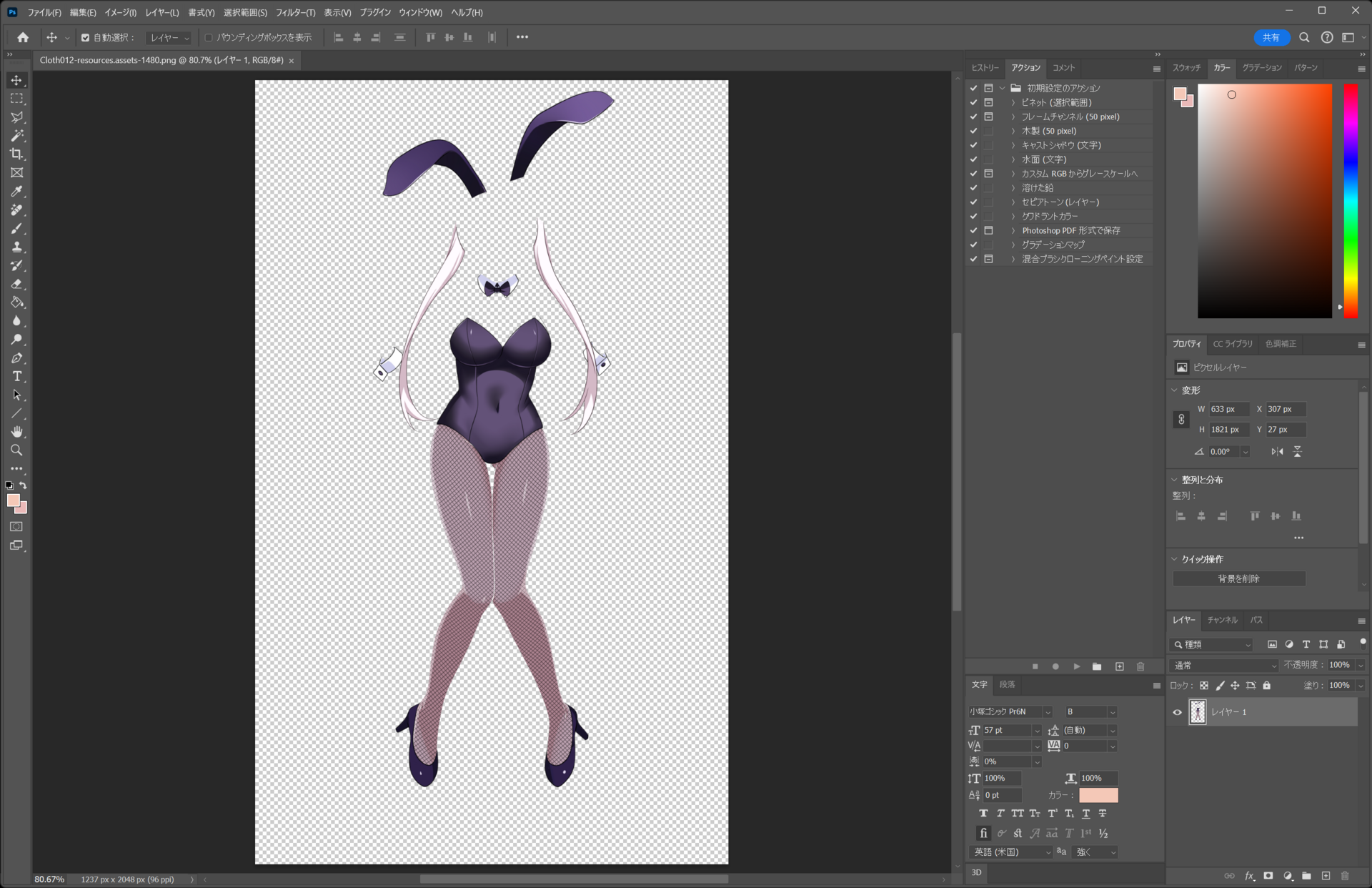Screen dimensions: 1372x888
Task: Toggle checkmark for ビネット (選択範囲) action
Action: click(973, 102)
